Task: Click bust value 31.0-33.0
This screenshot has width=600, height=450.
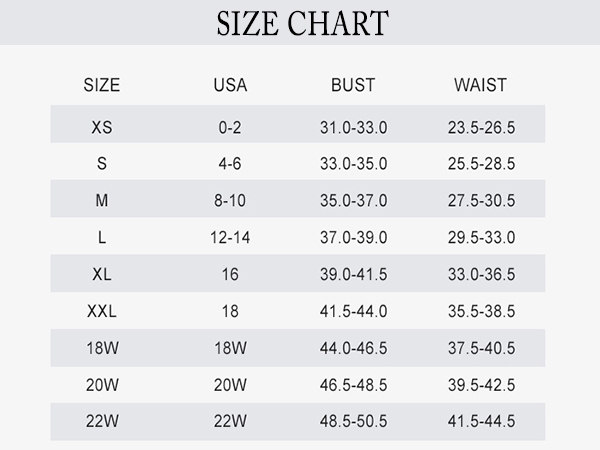Action: pos(354,127)
